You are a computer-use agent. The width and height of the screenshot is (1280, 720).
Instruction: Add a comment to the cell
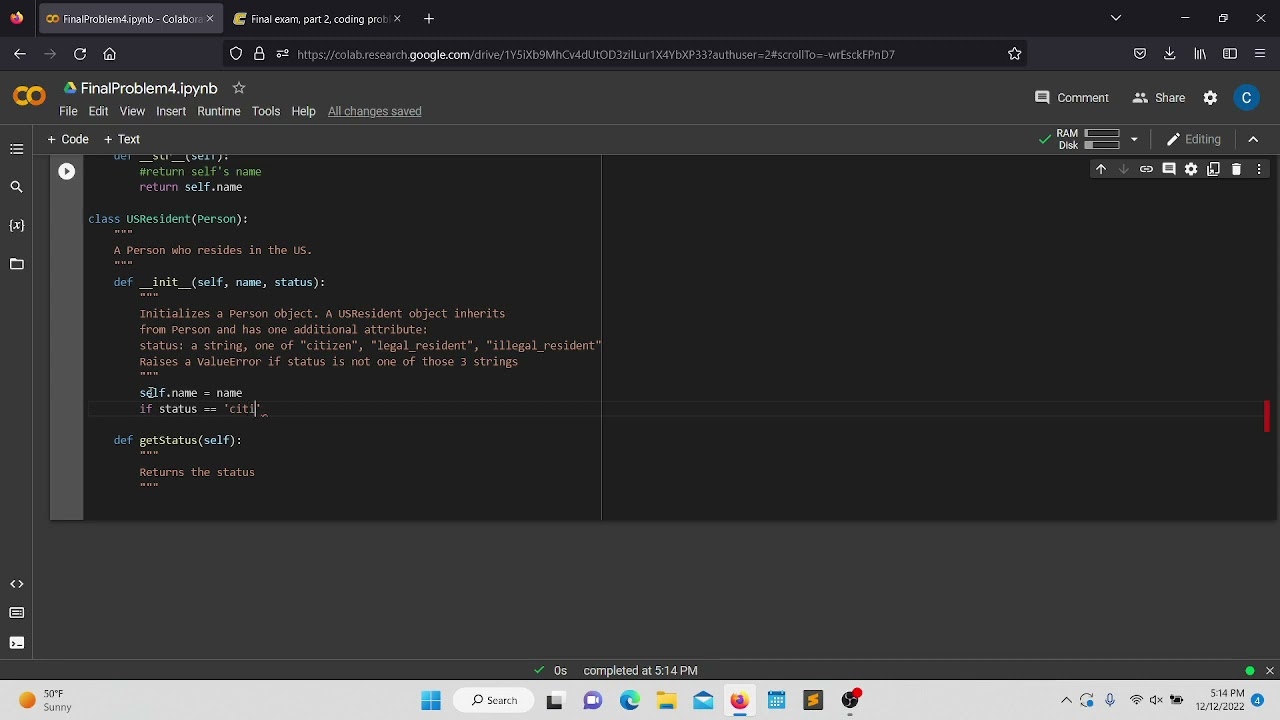[1168, 169]
